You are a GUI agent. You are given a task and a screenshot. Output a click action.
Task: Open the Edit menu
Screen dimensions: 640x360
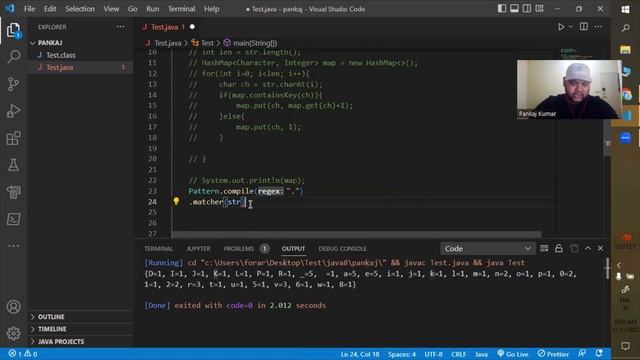click(x=50, y=9)
